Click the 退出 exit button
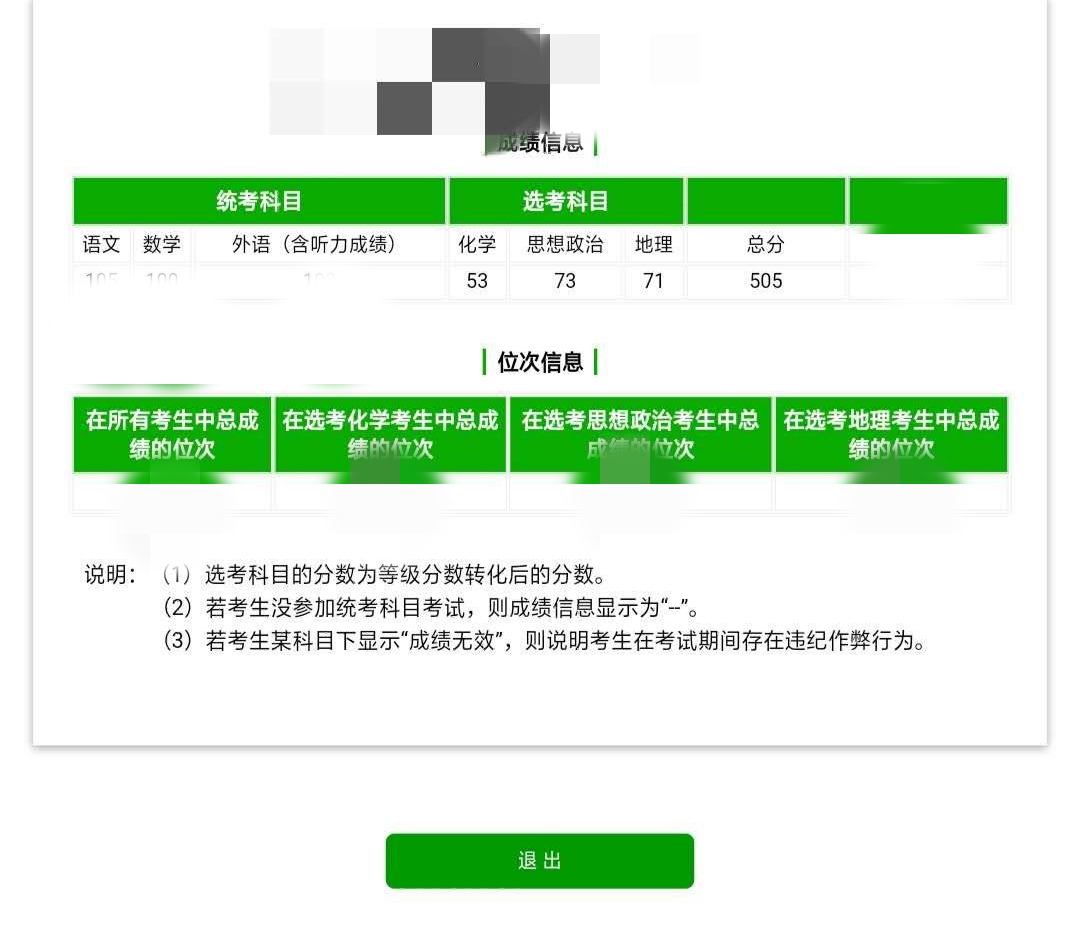The height and width of the screenshot is (934, 1080). 539,860
